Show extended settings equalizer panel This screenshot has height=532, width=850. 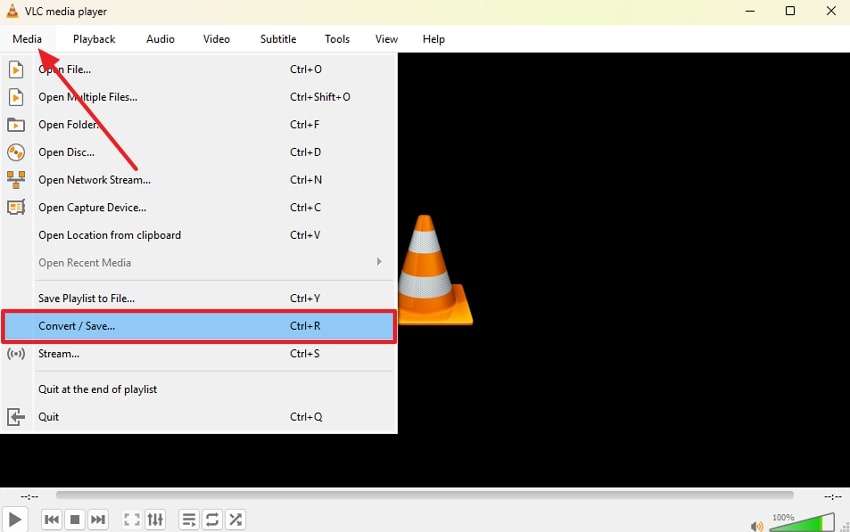pyautogui.click(x=155, y=520)
